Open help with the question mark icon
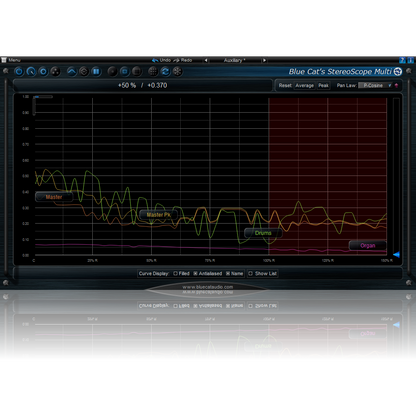Viewport: 416px width, 416px height. (402, 60)
